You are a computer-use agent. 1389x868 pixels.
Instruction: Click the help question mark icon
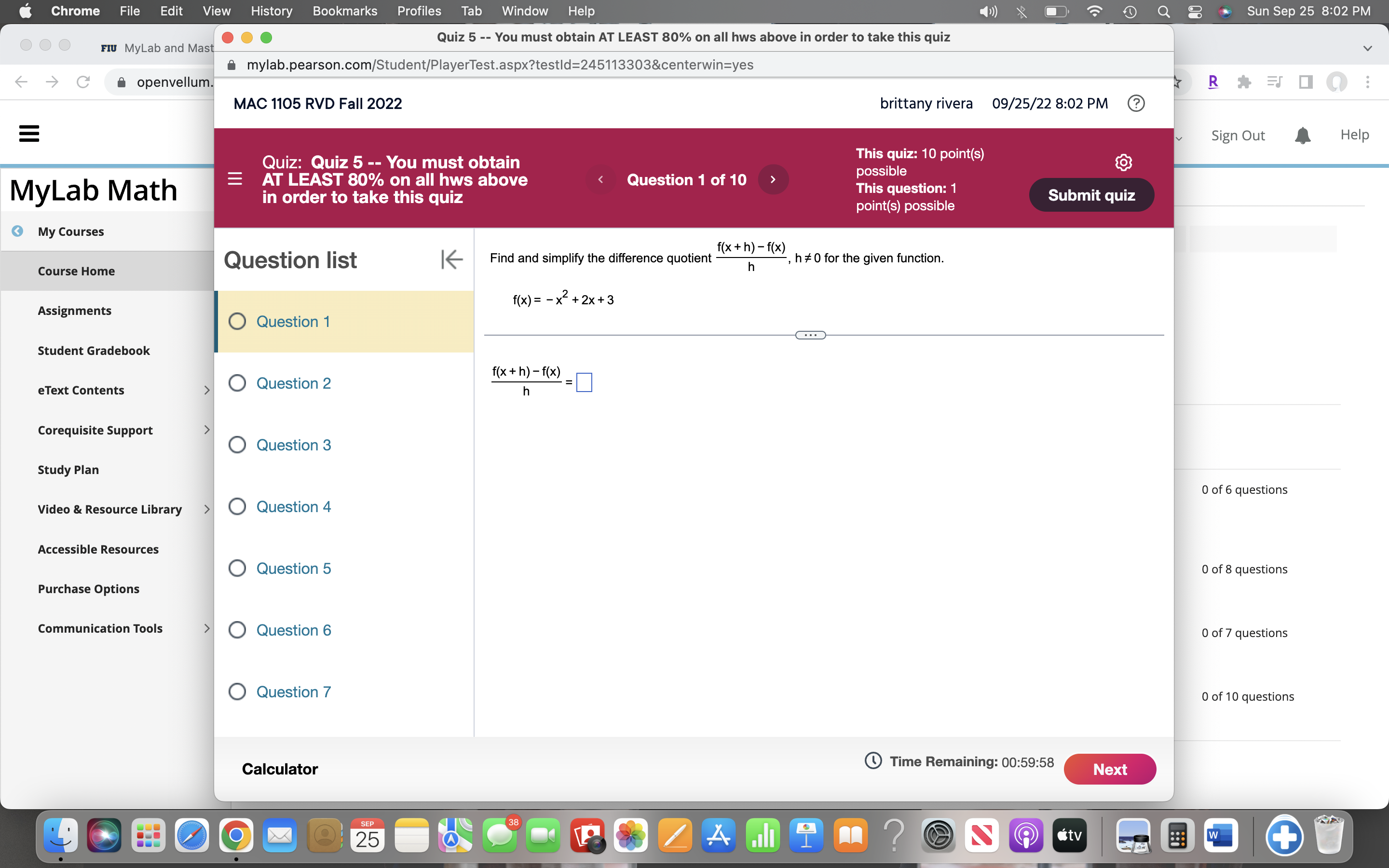(1136, 103)
